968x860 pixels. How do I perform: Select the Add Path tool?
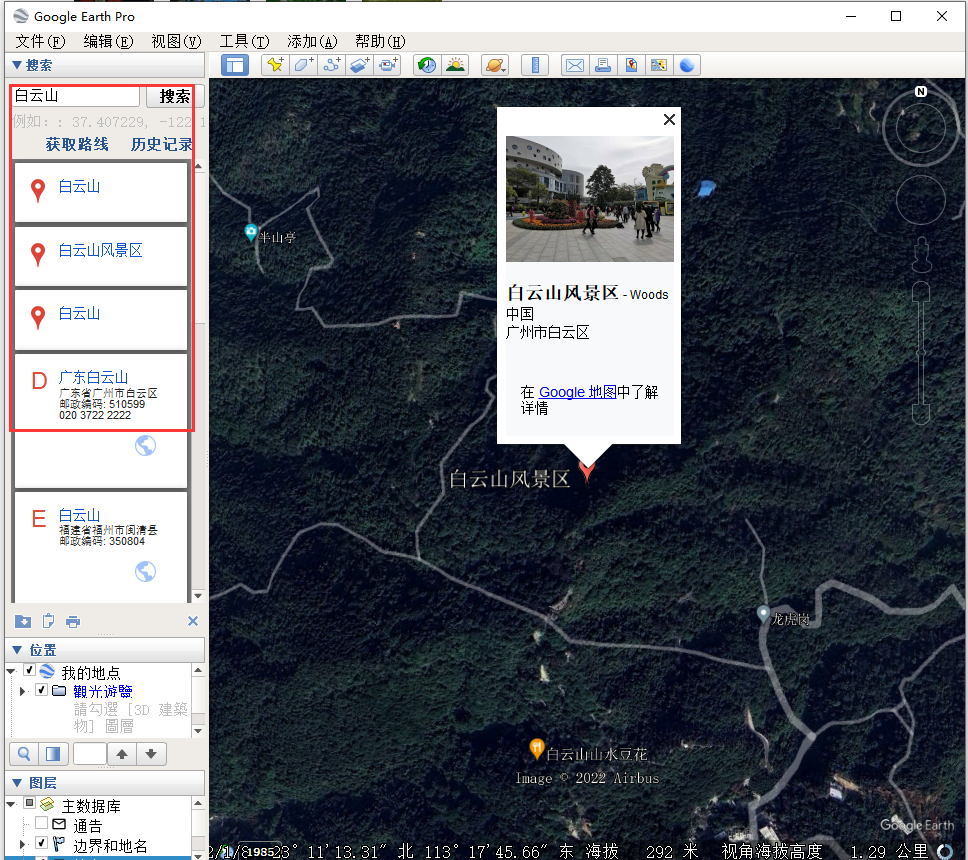332,65
